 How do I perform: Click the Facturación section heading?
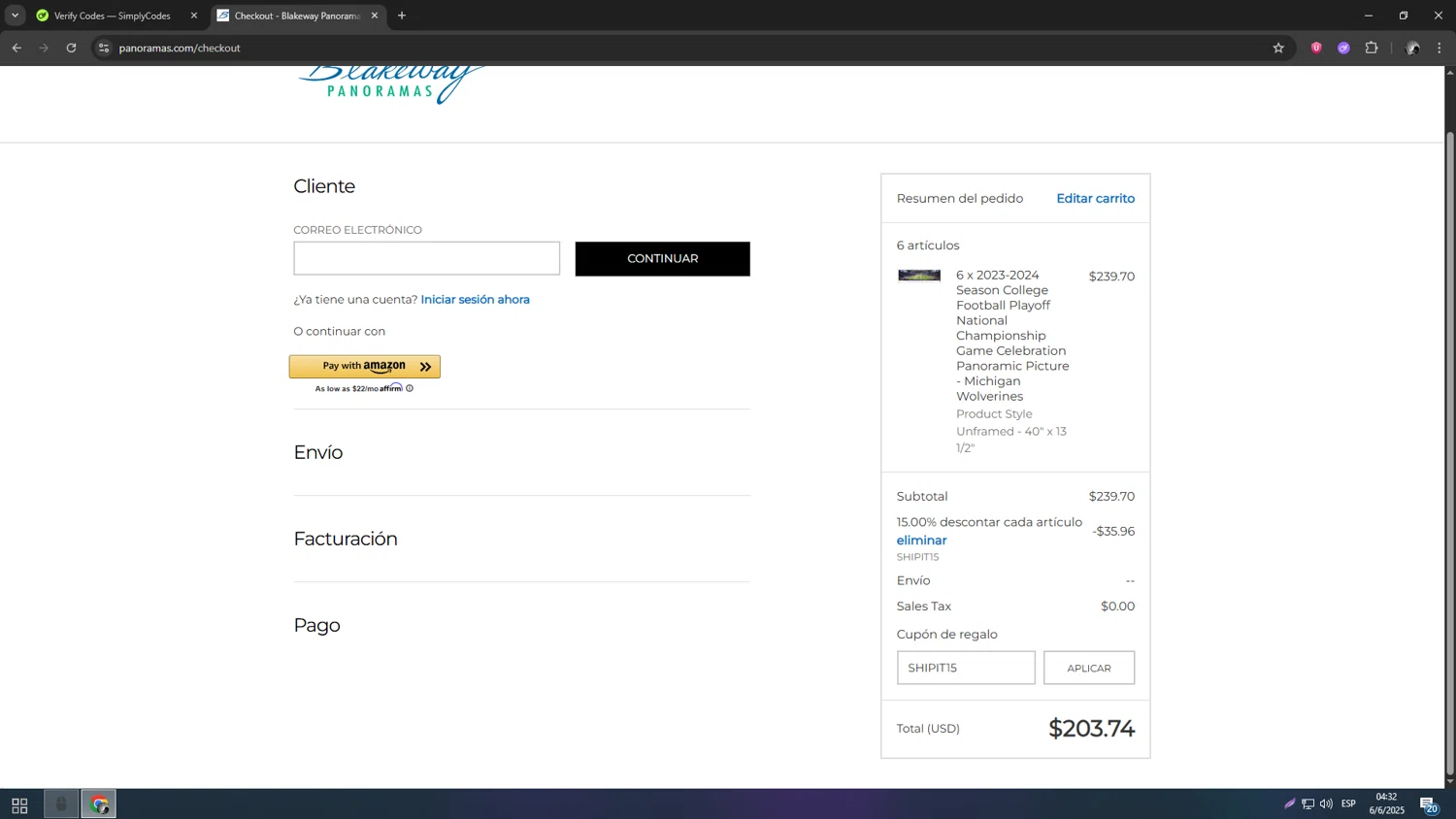click(x=346, y=539)
